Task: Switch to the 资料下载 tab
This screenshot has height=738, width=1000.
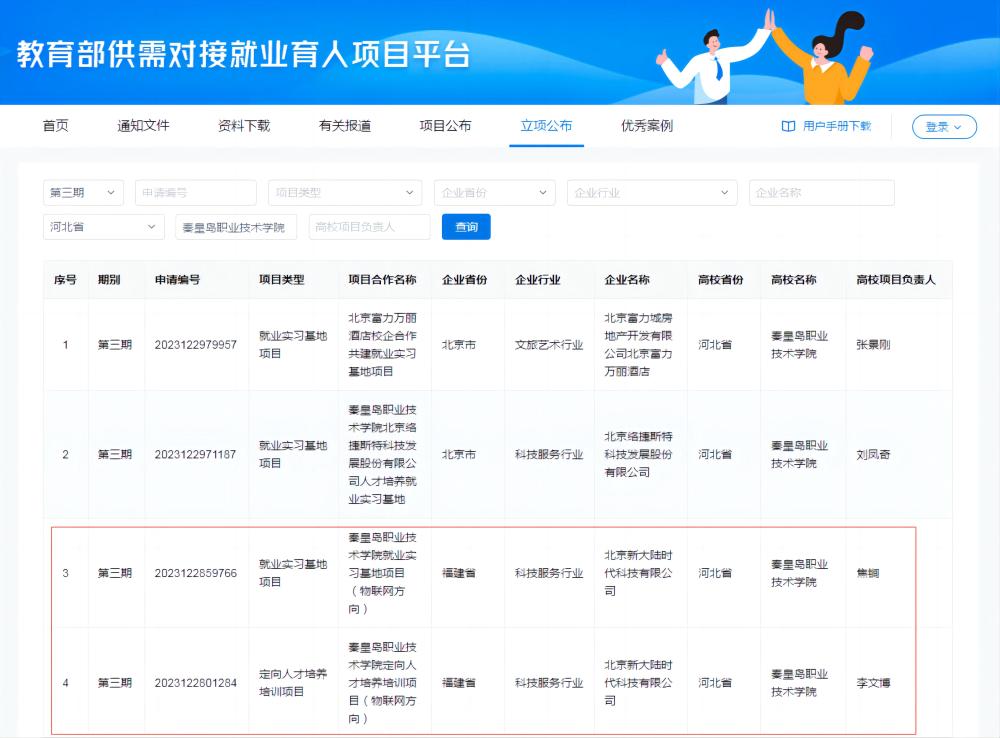Action: click(244, 126)
